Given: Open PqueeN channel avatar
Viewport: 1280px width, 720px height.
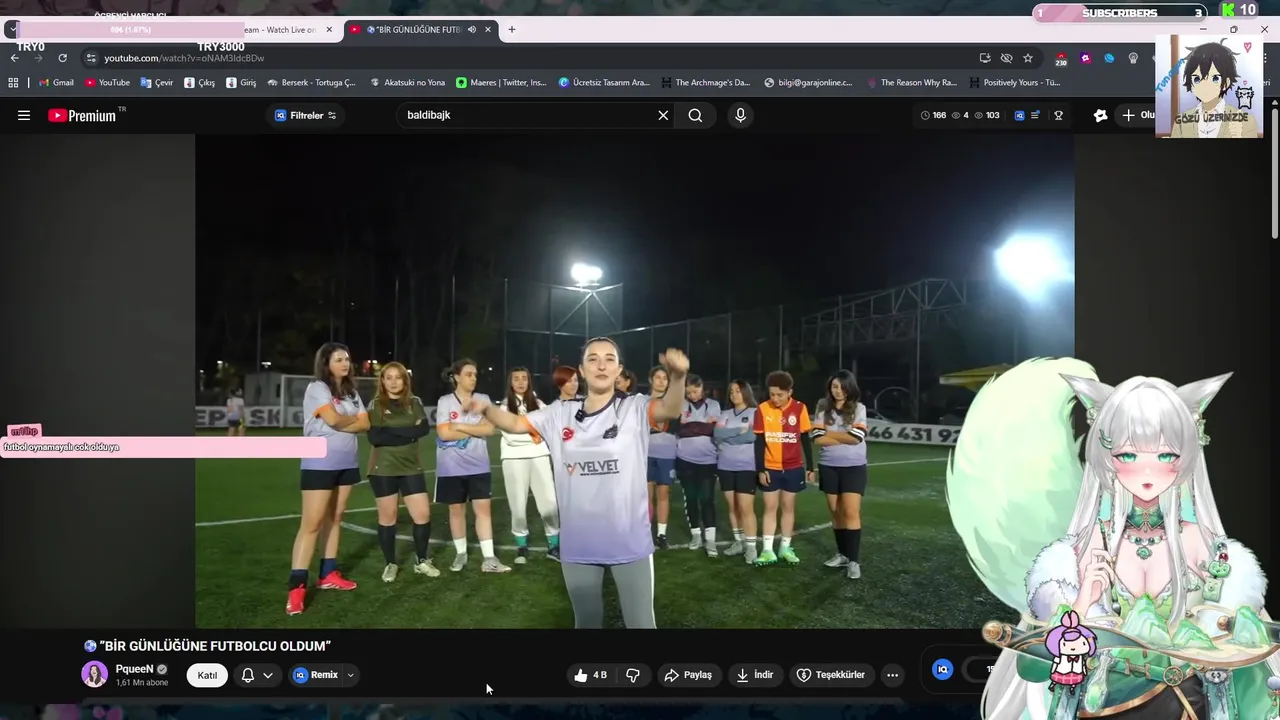Looking at the screenshot, I should tap(94, 674).
